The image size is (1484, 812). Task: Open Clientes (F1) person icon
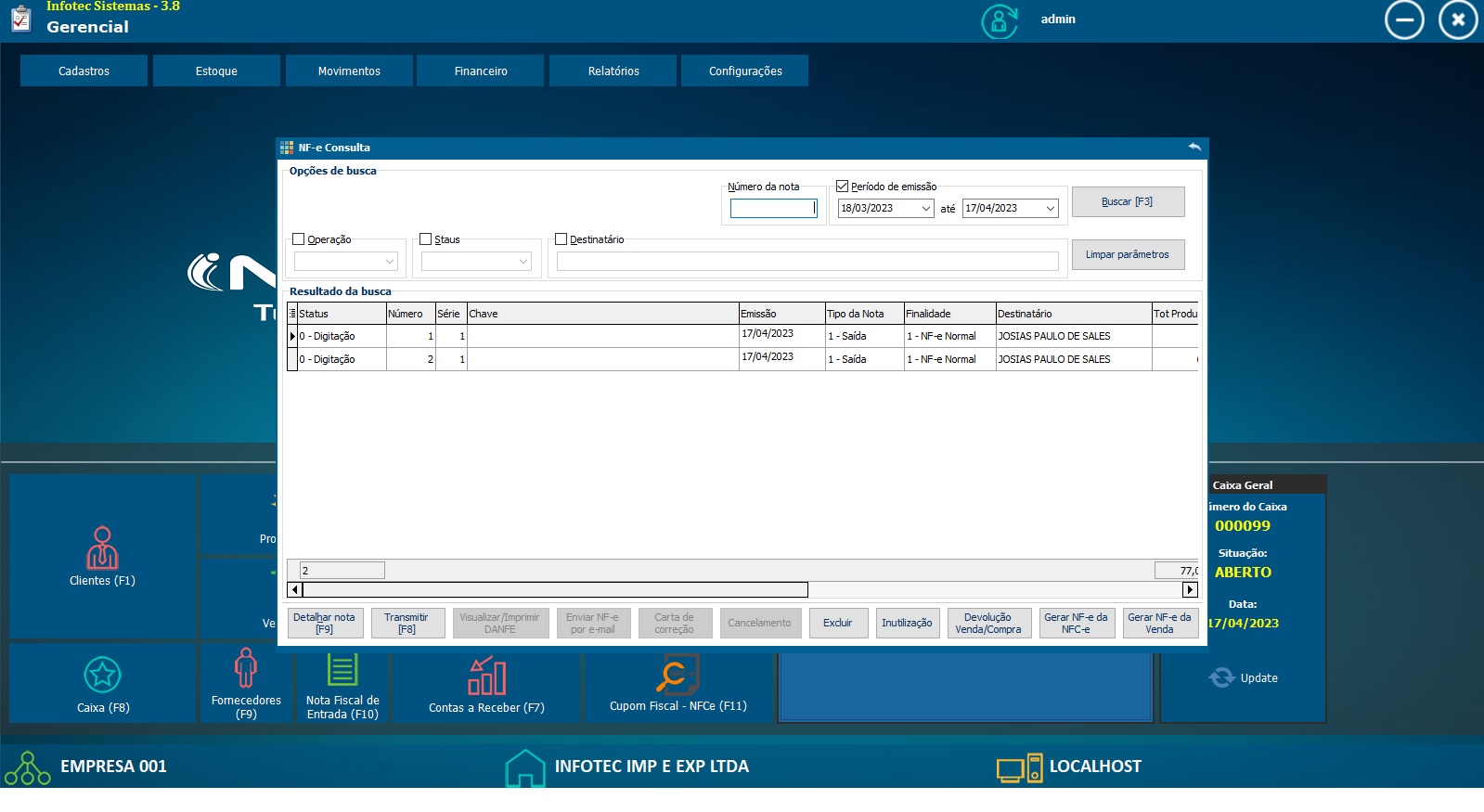click(x=102, y=548)
